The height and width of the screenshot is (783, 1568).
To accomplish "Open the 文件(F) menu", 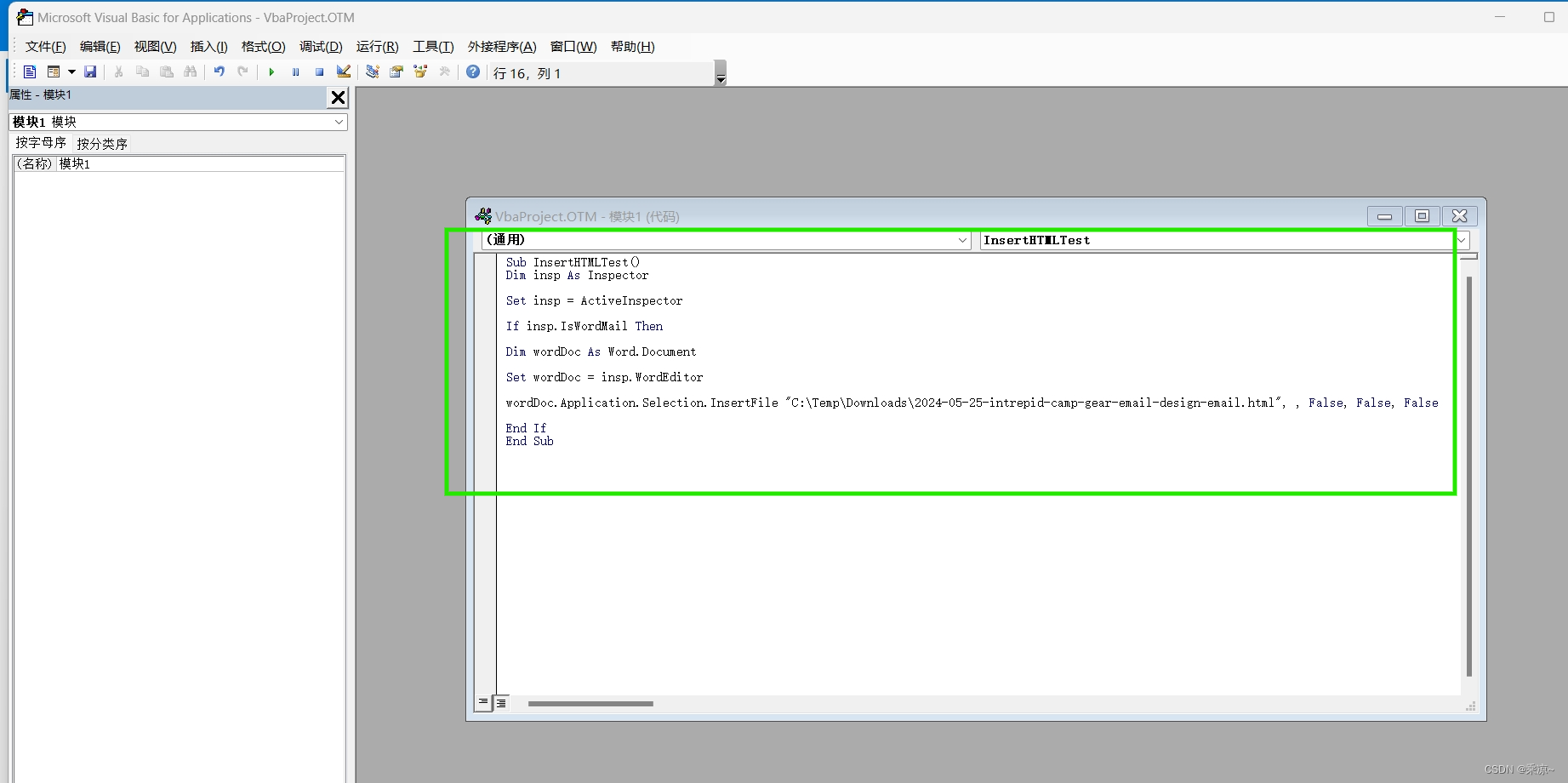I will tap(45, 47).
